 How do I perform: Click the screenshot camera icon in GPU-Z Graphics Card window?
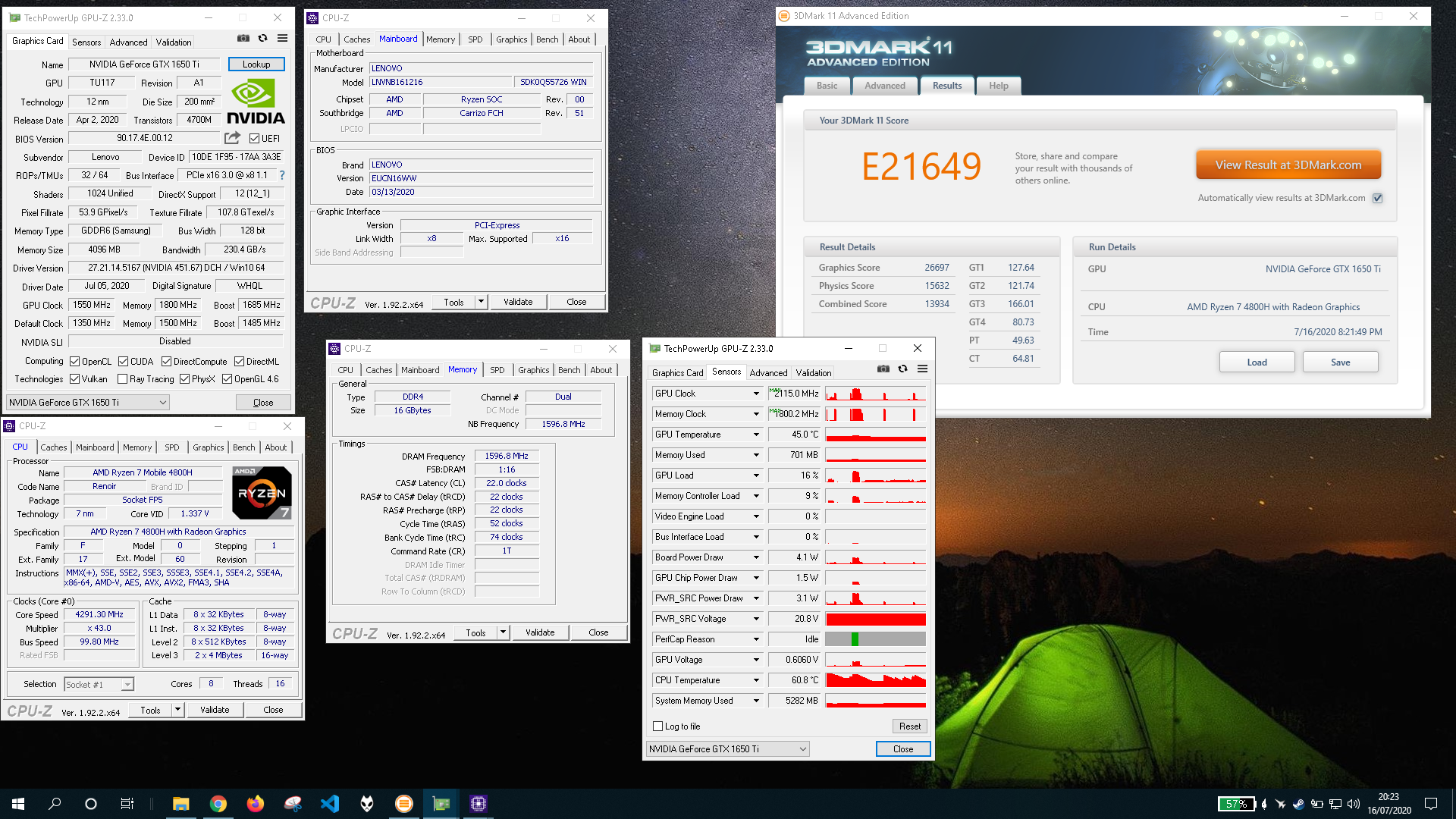[243, 38]
